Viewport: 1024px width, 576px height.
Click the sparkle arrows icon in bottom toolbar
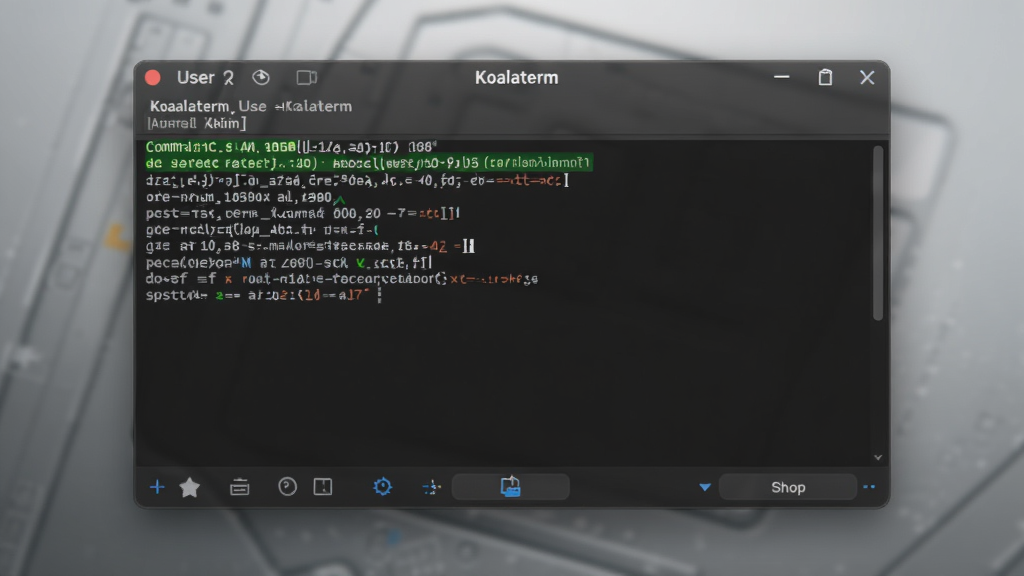point(432,487)
